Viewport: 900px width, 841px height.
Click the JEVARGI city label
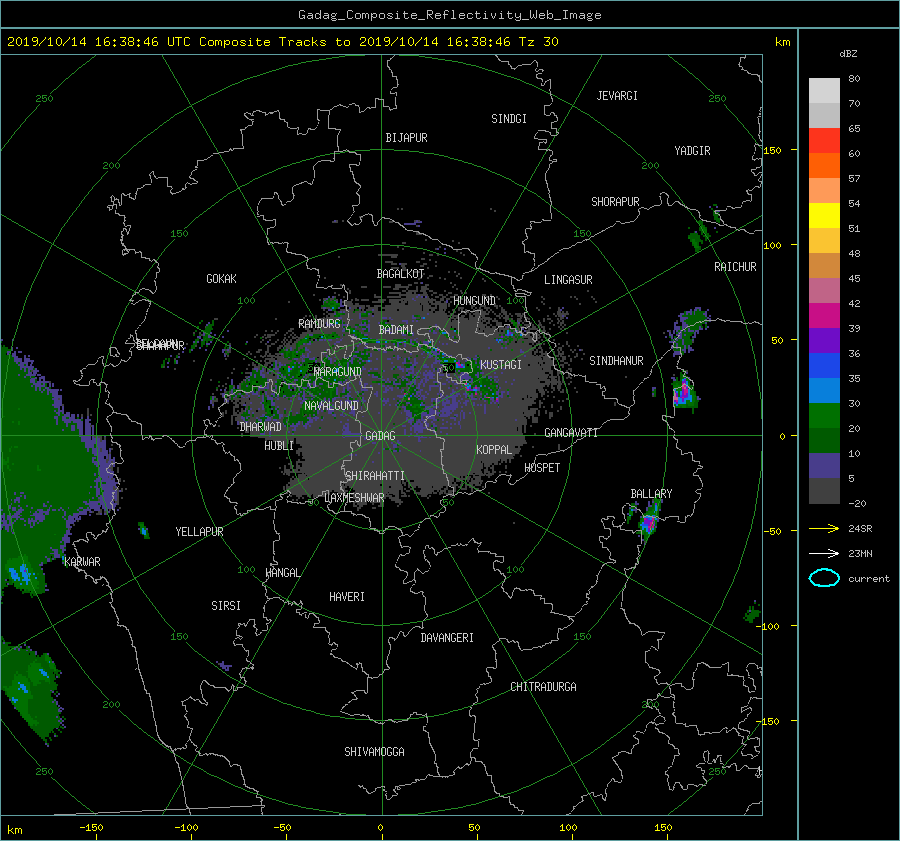(x=617, y=96)
